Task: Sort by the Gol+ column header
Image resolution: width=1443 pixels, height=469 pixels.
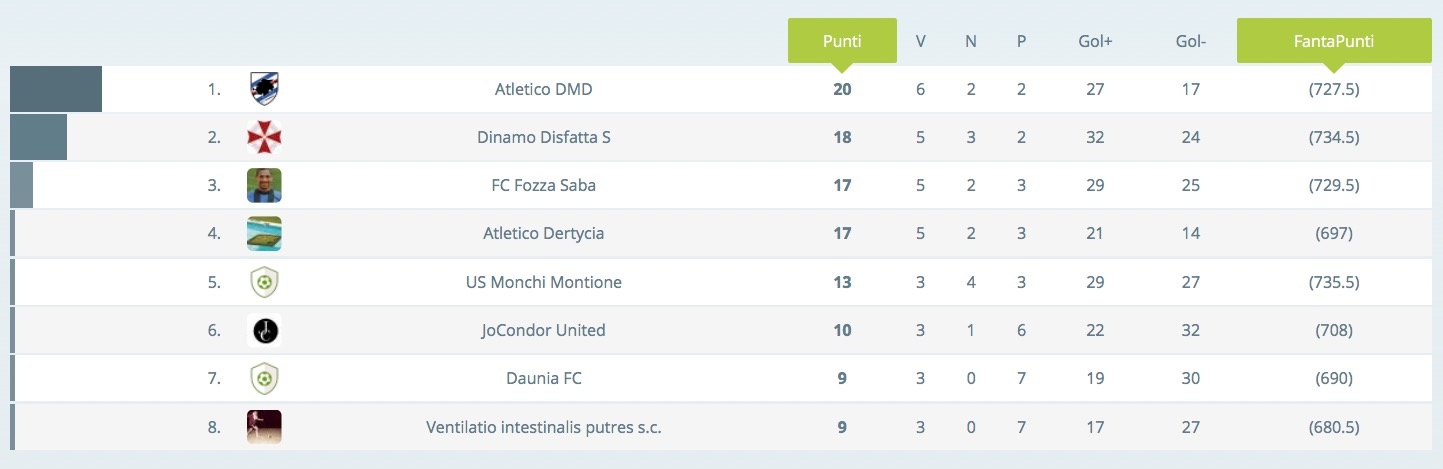Action: pos(1095,42)
